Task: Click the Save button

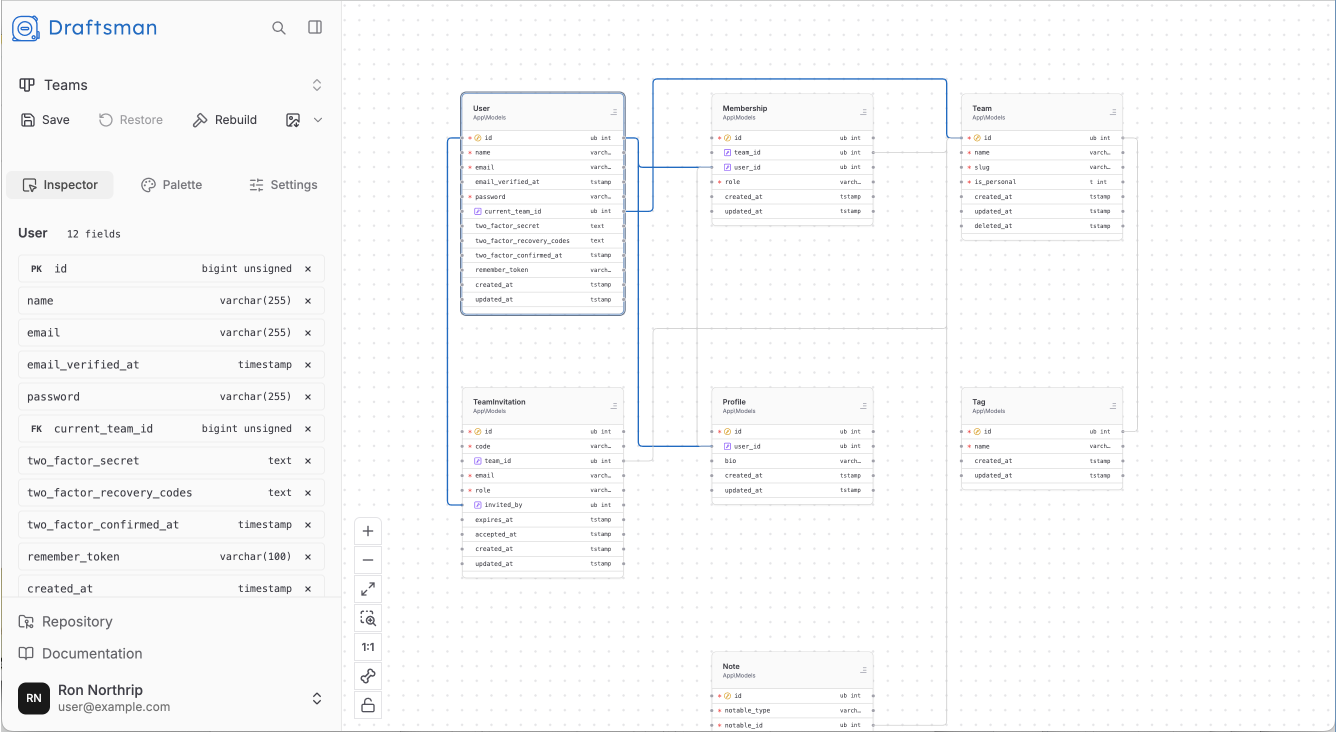Action: 45,120
